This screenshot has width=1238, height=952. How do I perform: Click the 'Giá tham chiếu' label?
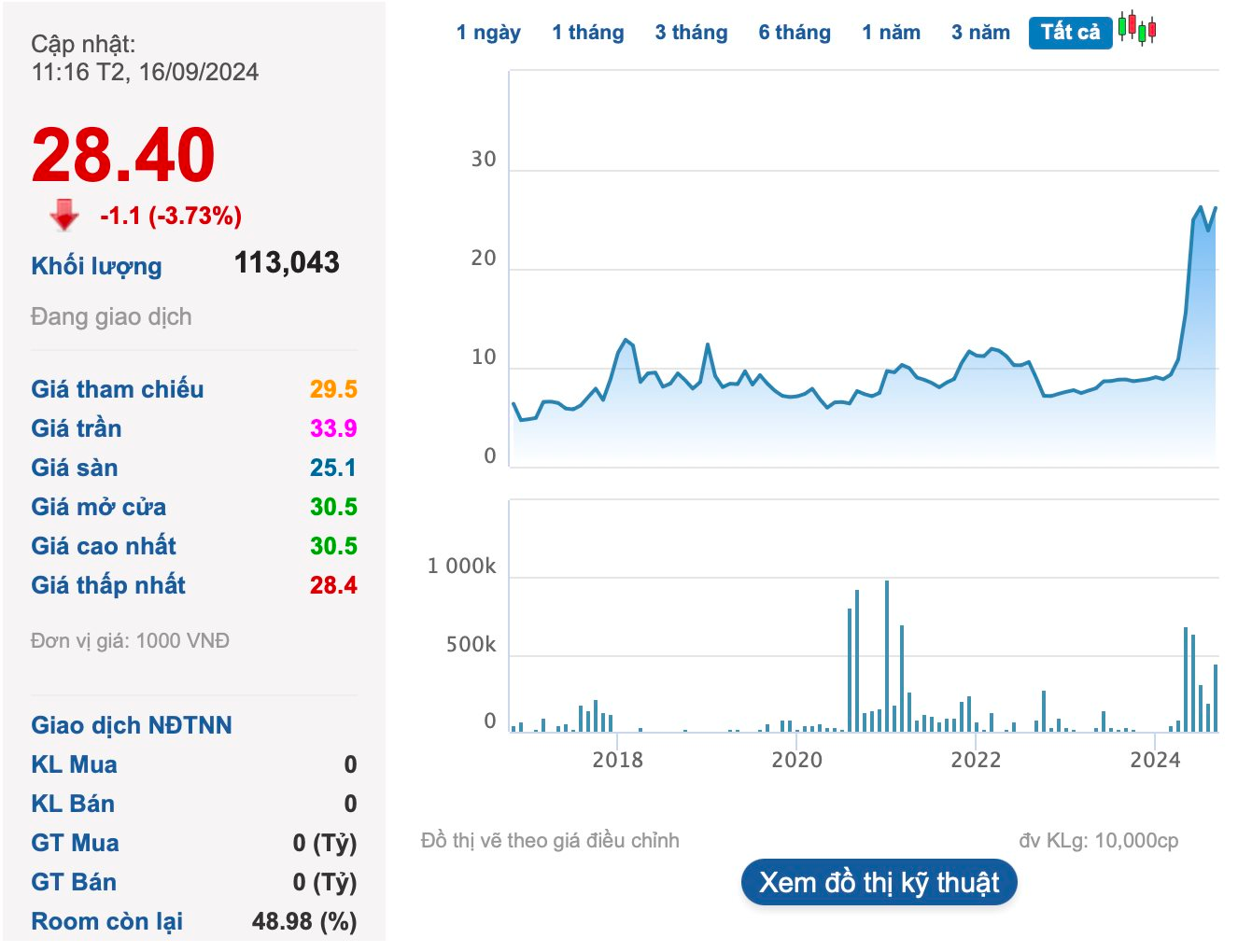tap(118, 389)
